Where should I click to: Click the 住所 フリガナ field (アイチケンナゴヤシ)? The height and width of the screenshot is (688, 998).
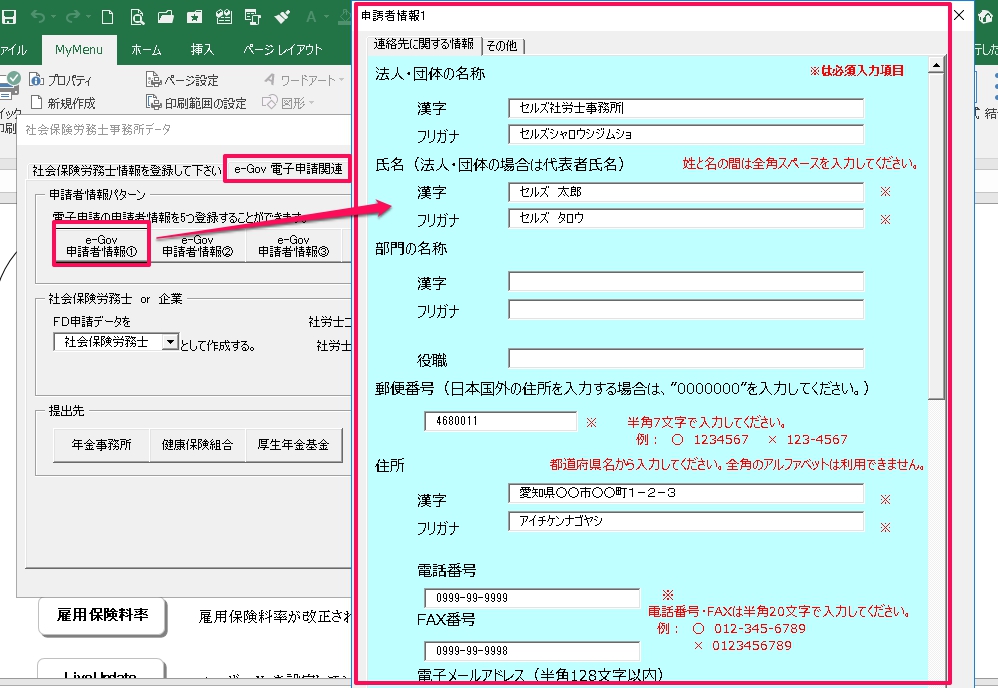tap(686, 521)
